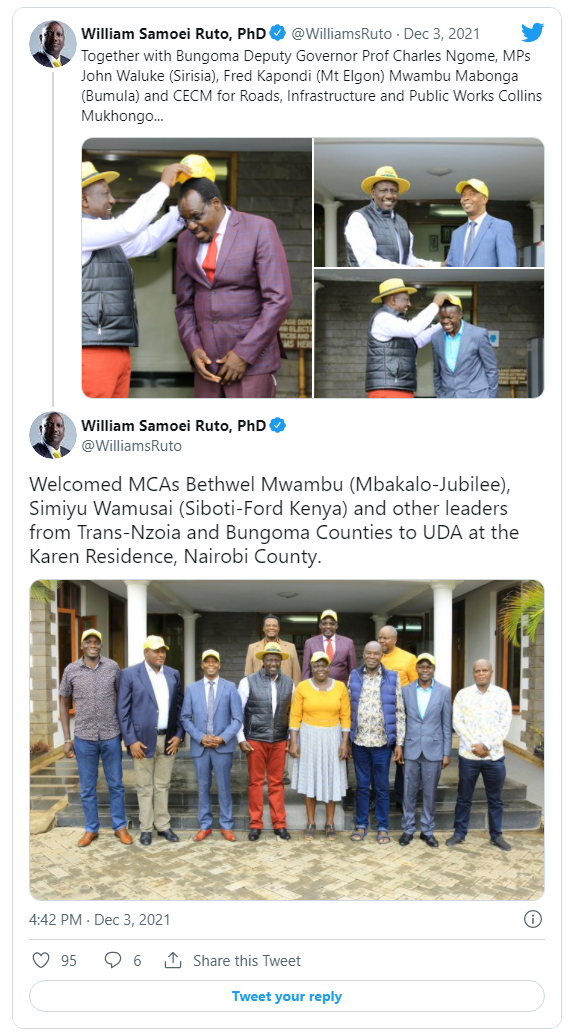The image size is (581, 1036).
Task: Open the @WilliamsRuto handle under the main tweet
Action: click(x=132, y=446)
